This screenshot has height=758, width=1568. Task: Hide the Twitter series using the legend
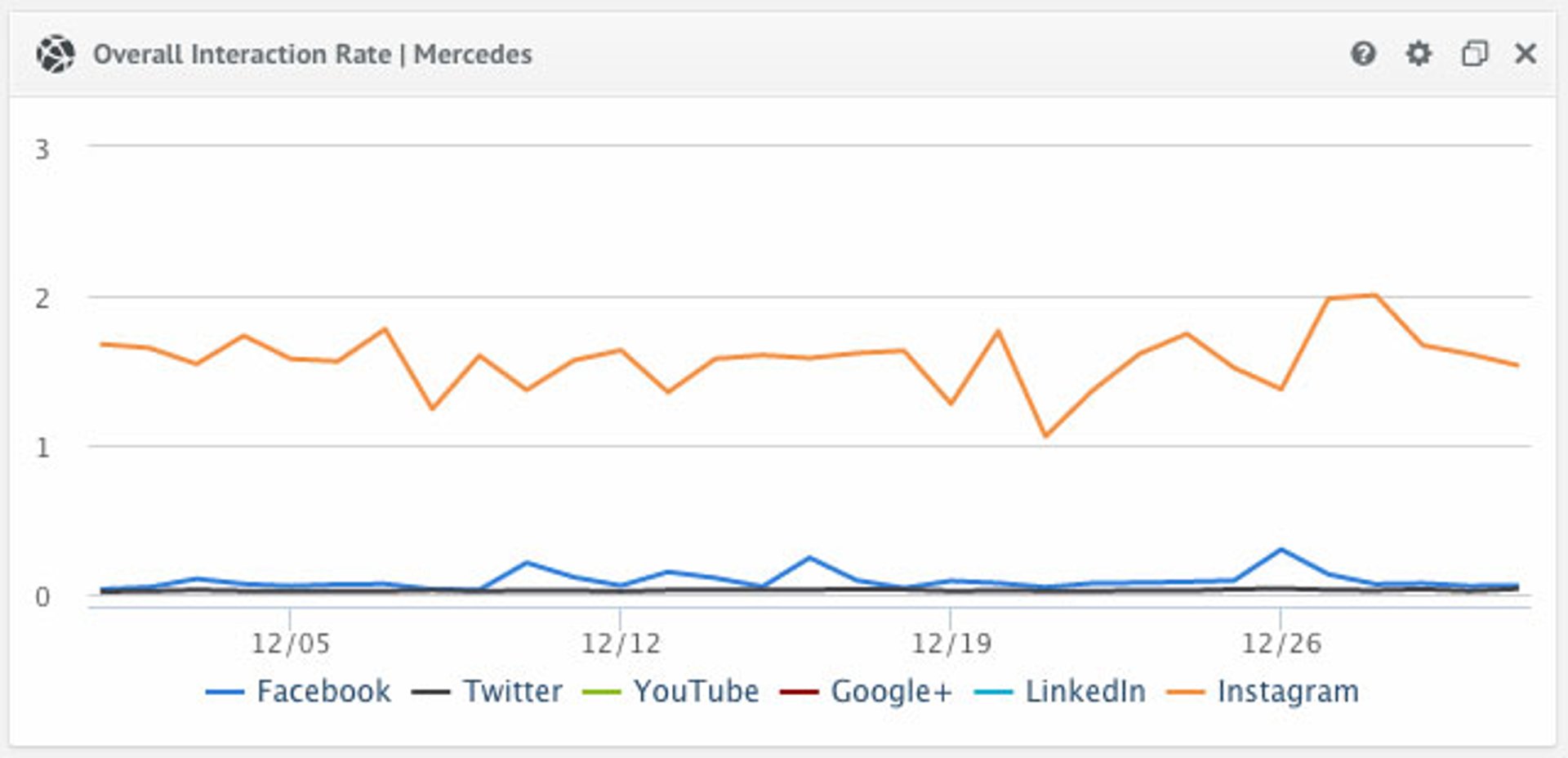point(511,690)
